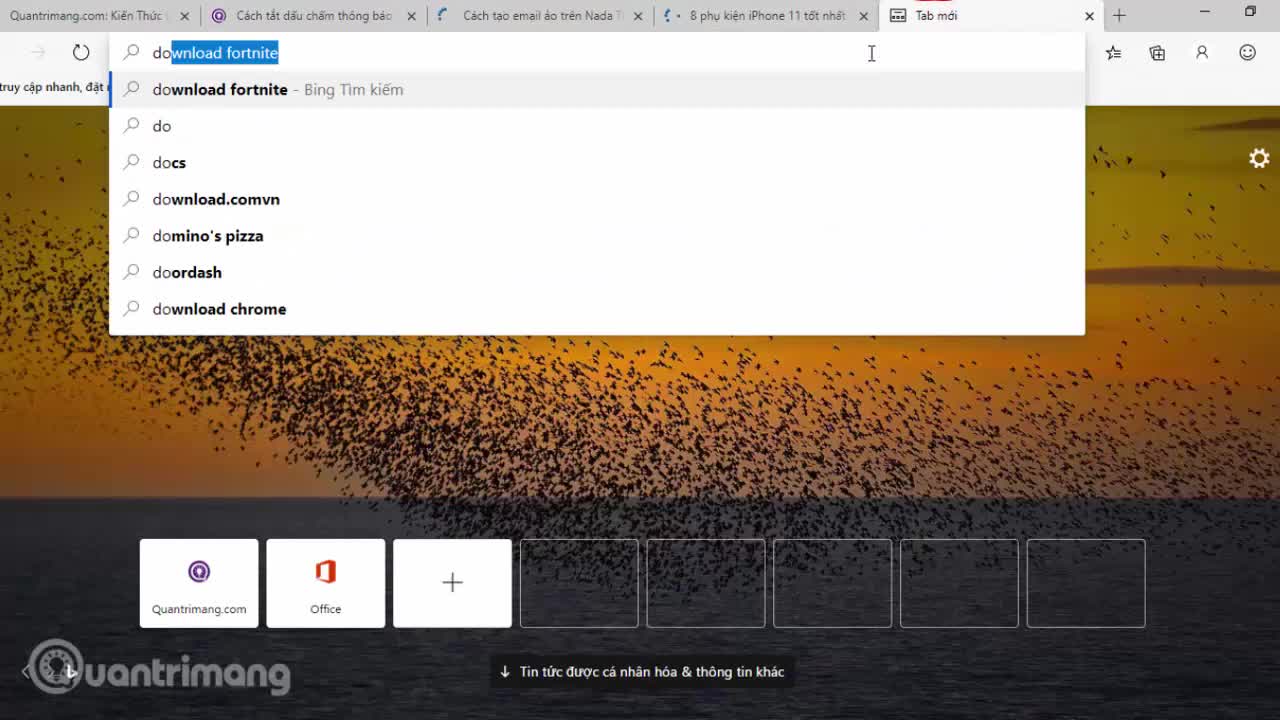The image size is (1280, 720).
Task: Click search icon beside 'download chrome' suggestion
Action: click(x=131, y=309)
